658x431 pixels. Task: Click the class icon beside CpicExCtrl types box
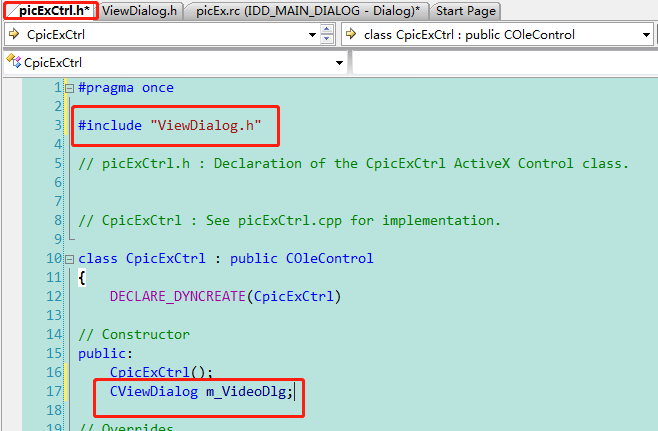(x=14, y=61)
